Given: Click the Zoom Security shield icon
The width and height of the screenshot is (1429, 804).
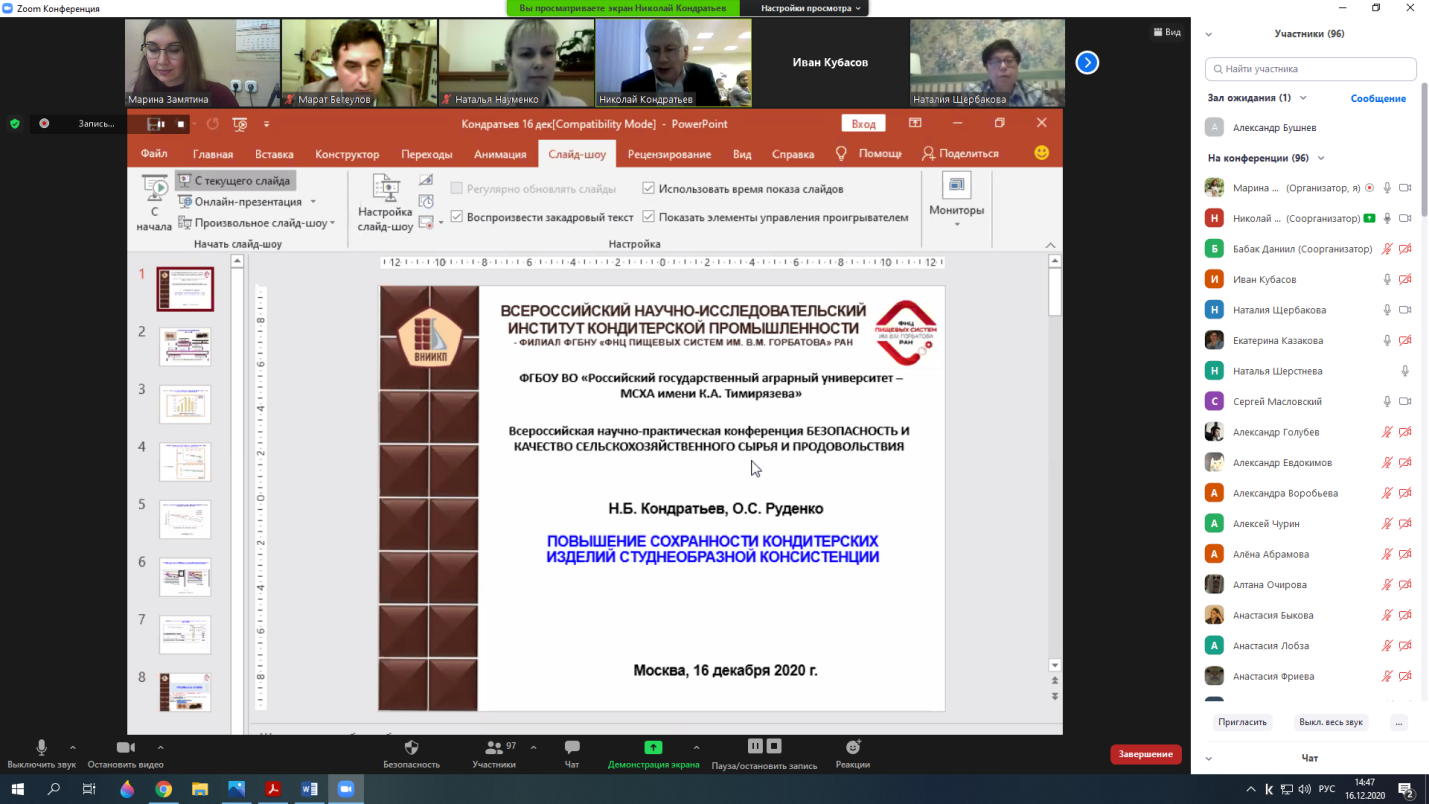Looking at the screenshot, I should (411, 748).
